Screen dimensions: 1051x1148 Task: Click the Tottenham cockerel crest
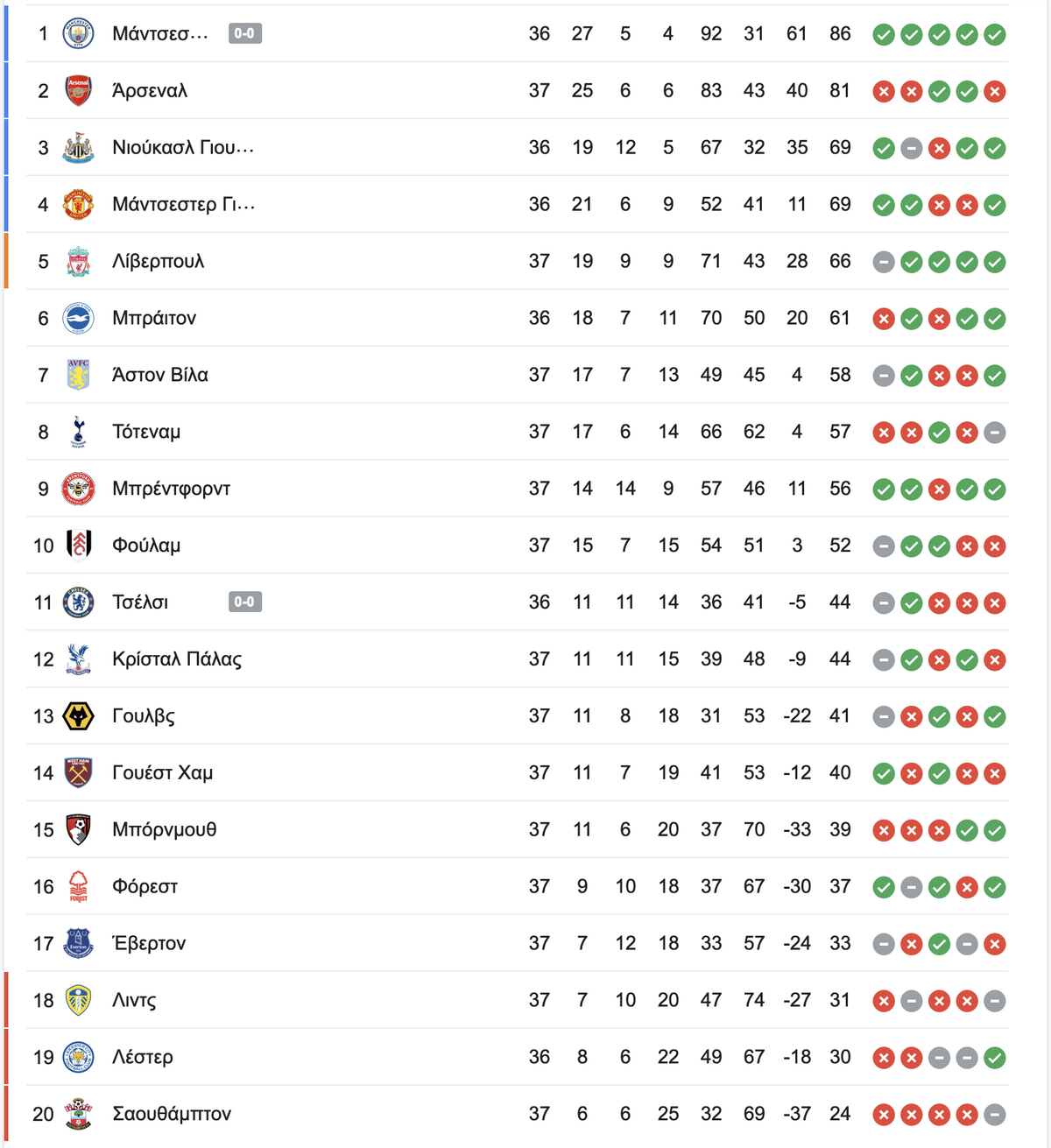click(x=79, y=433)
